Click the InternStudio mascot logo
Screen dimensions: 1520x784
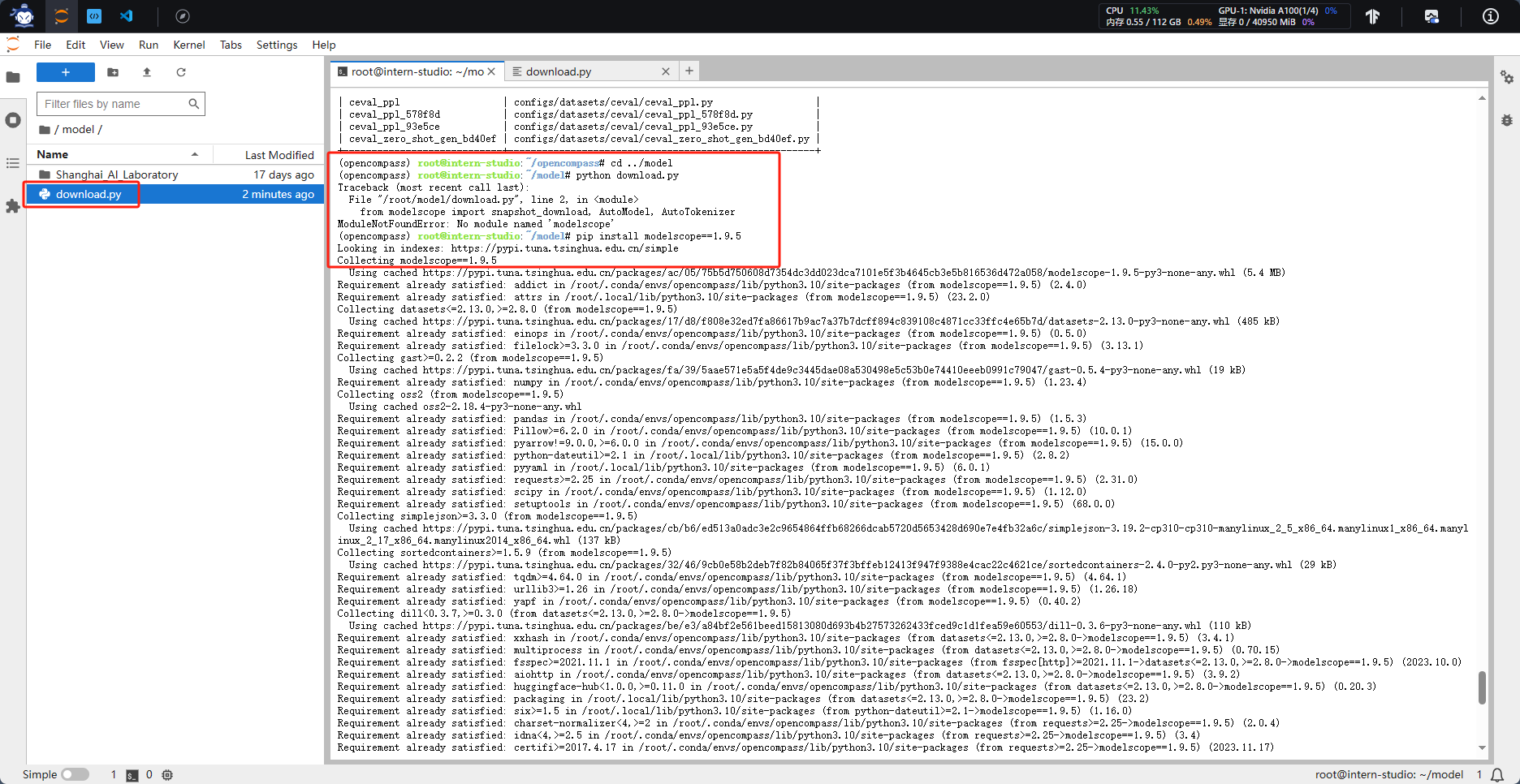pyautogui.click(x=23, y=15)
